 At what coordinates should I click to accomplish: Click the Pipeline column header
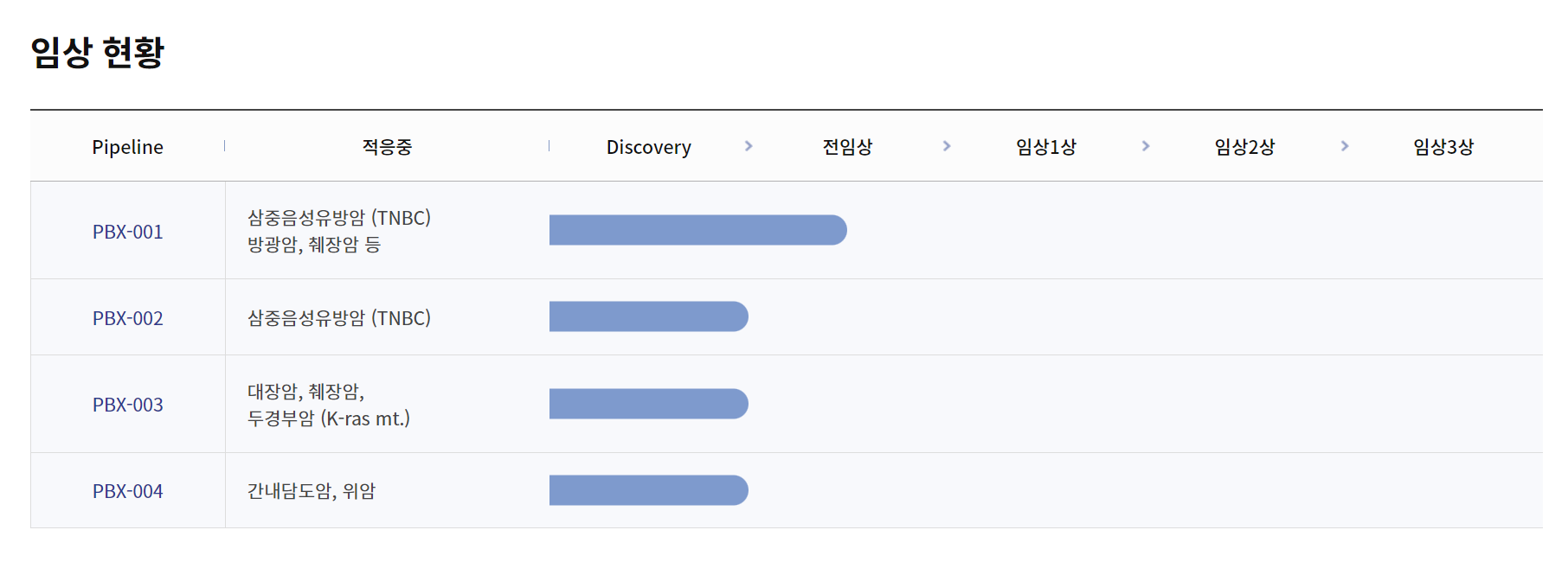[128, 147]
